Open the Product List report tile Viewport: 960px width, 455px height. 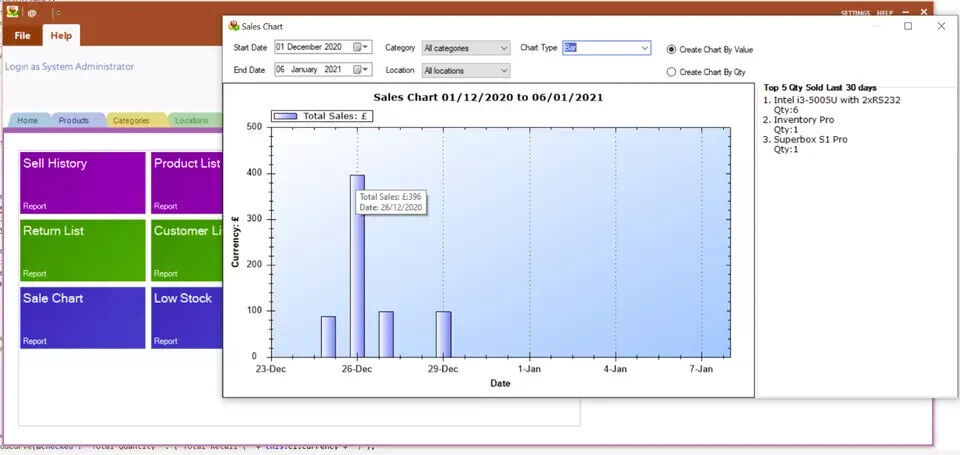187,183
